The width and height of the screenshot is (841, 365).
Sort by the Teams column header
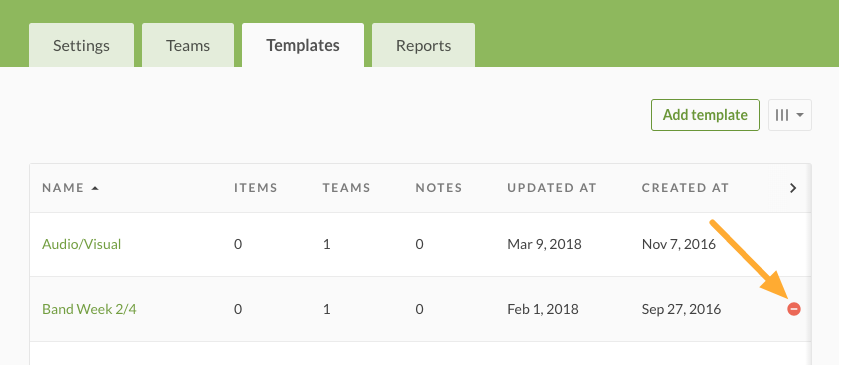pyautogui.click(x=346, y=188)
